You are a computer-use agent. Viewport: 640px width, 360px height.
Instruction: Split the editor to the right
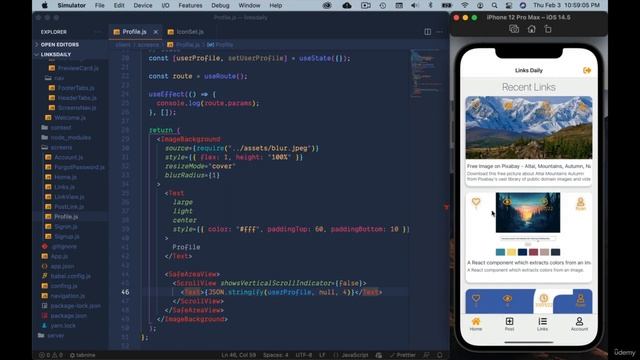point(427,31)
